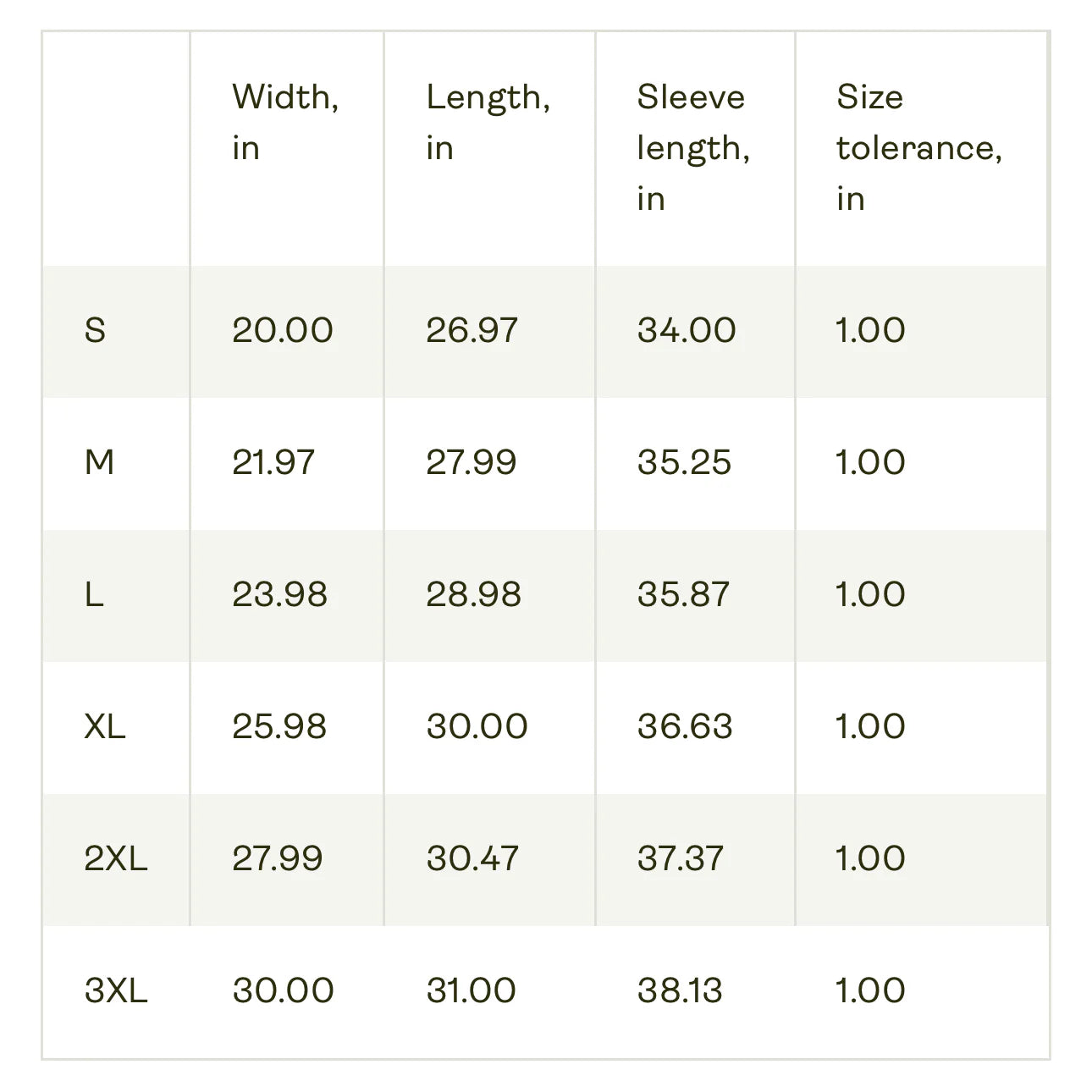Select the 2XL size row label
The image size is (1092, 1092).
(x=116, y=858)
